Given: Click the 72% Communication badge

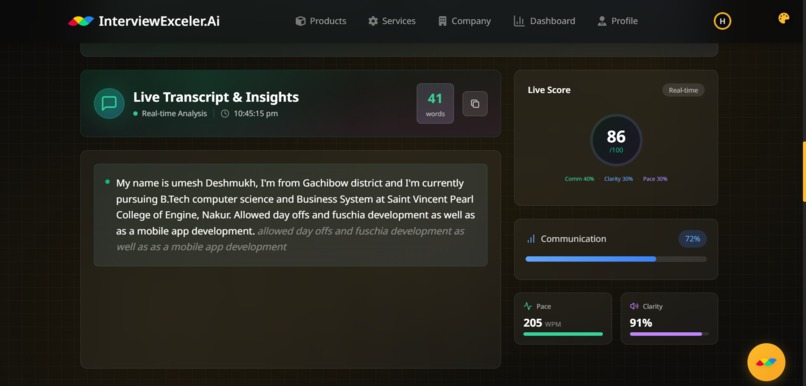Looking at the screenshot, I should tap(692, 239).
